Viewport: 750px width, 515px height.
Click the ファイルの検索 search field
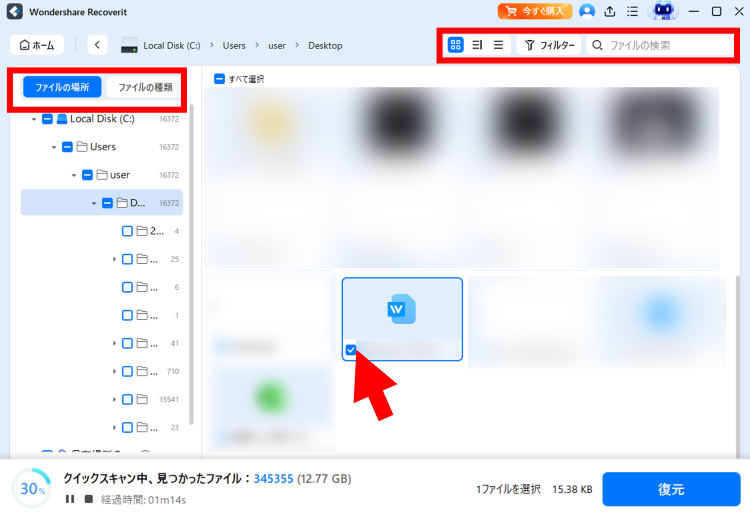pyautogui.click(x=660, y=45)
